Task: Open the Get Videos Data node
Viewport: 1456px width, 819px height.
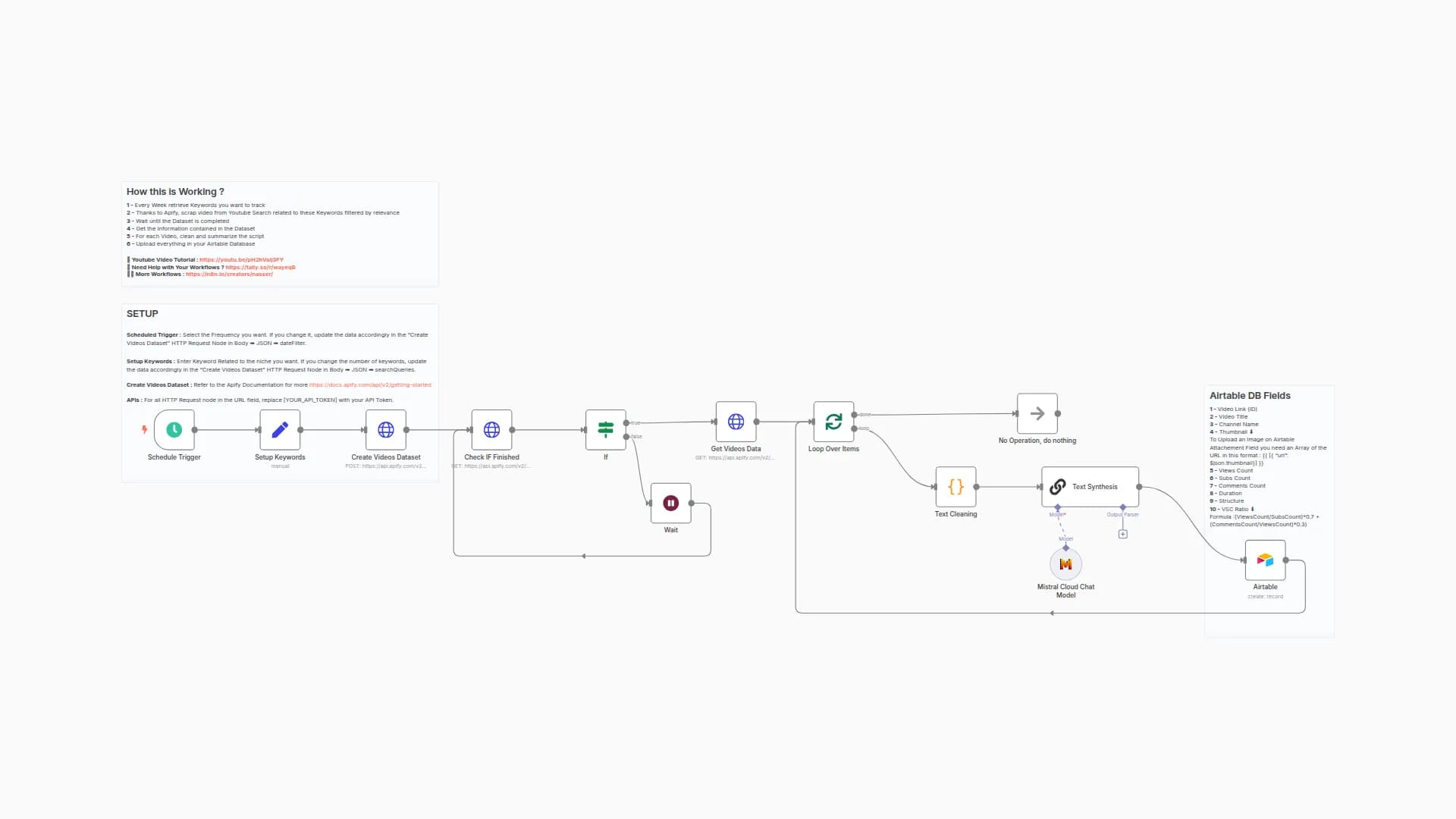Action: point(735,422)
